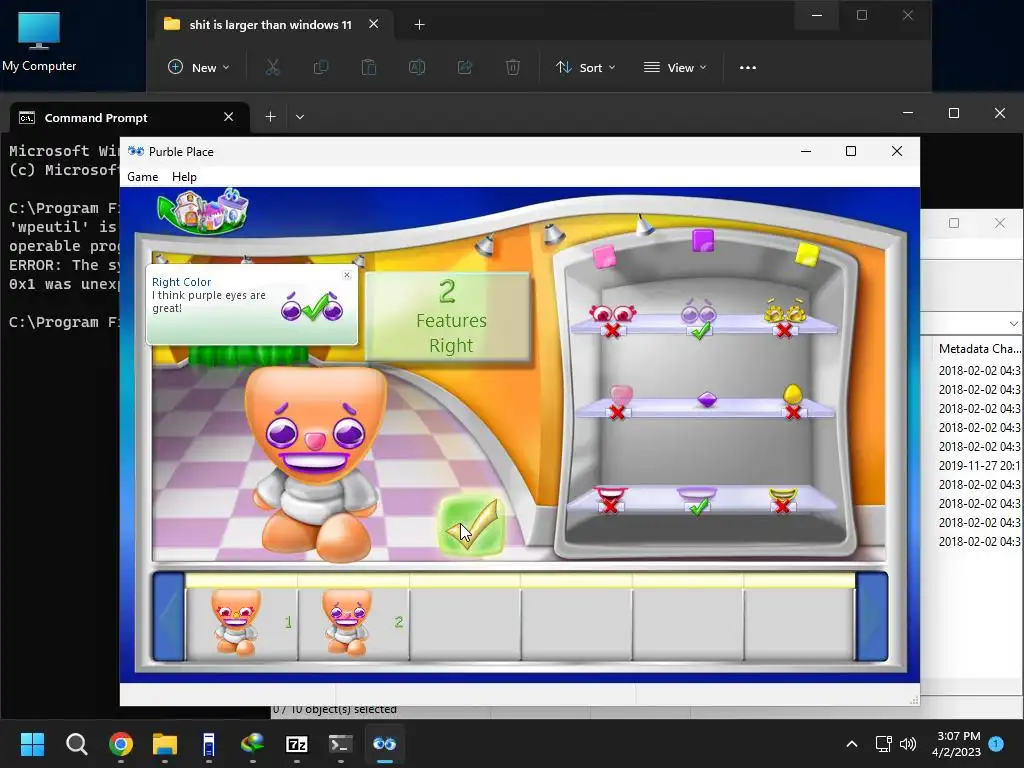Select the red eyes on top shelf
The width and height of the screenshot is (1024, 768).
[x=613, y=314]
